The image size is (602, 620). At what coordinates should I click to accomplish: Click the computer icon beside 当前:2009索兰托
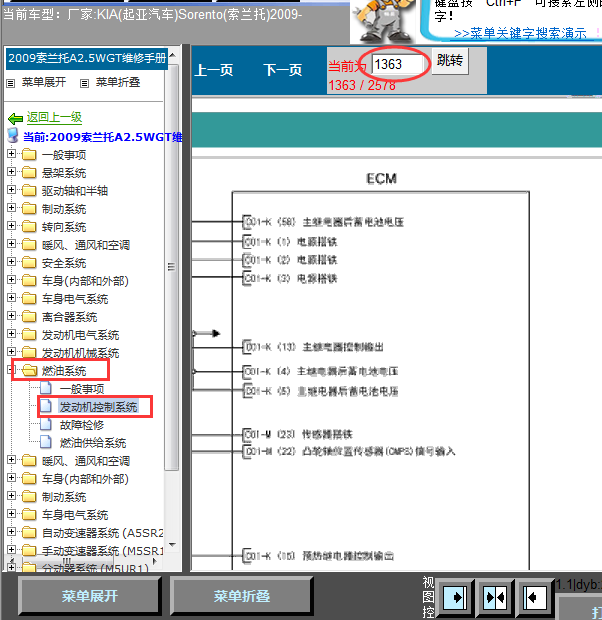point(13,136)
